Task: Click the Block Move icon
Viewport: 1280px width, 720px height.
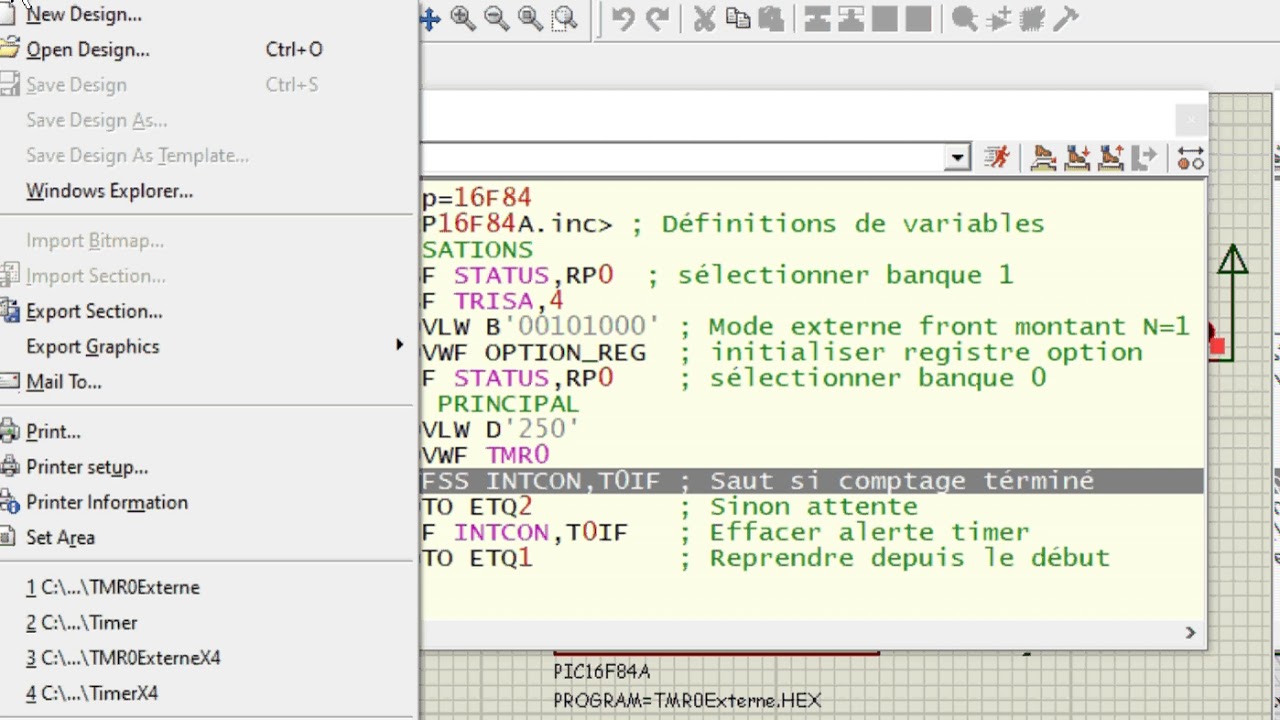Action: tap(851, 18)
